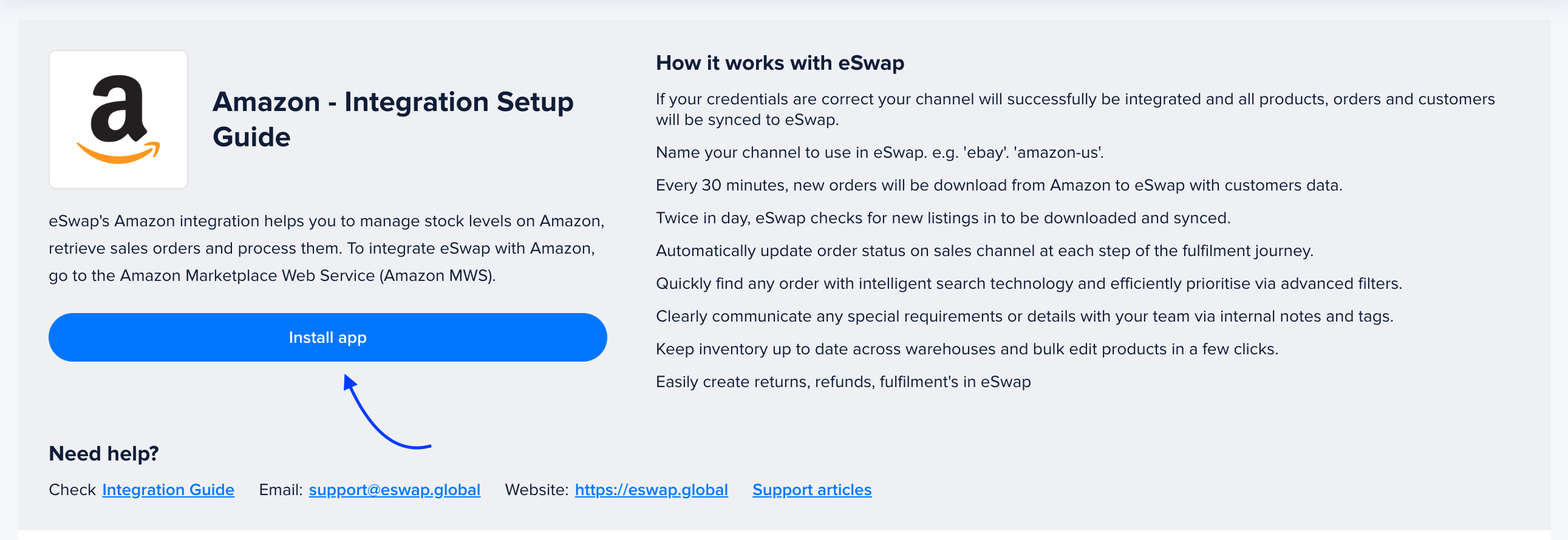1568x540 pixels.
Task: Click the Easily create returns, refunds line
Action: tap(843, 382)
